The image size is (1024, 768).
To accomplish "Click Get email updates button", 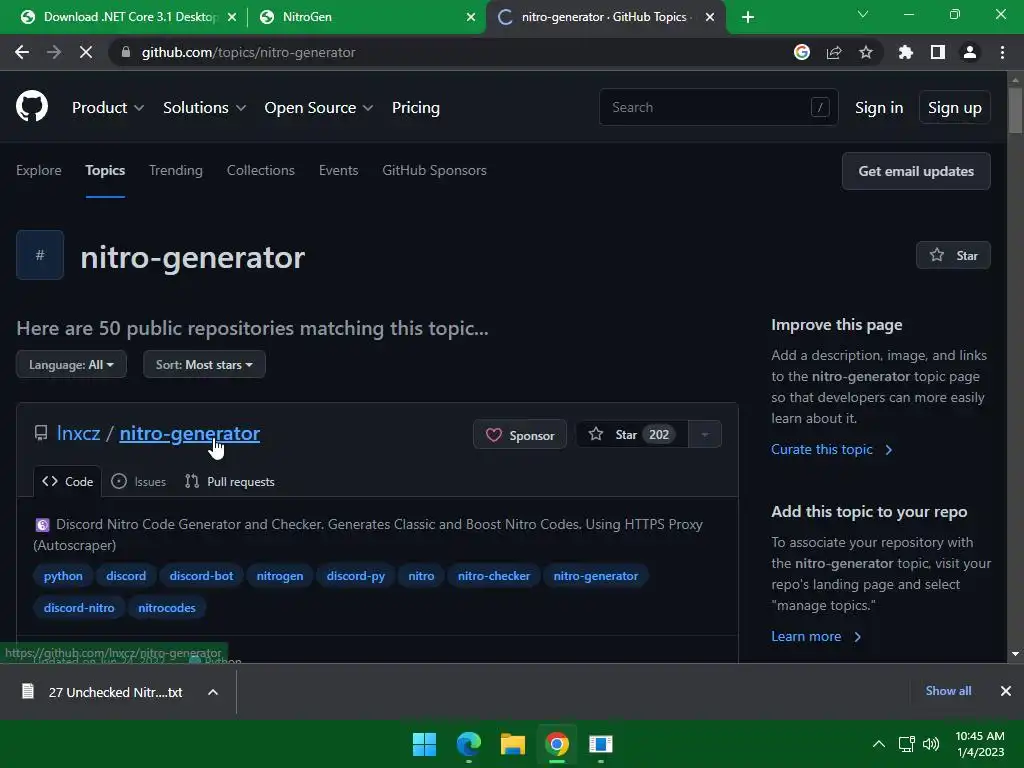I will (x=916, y=171).
